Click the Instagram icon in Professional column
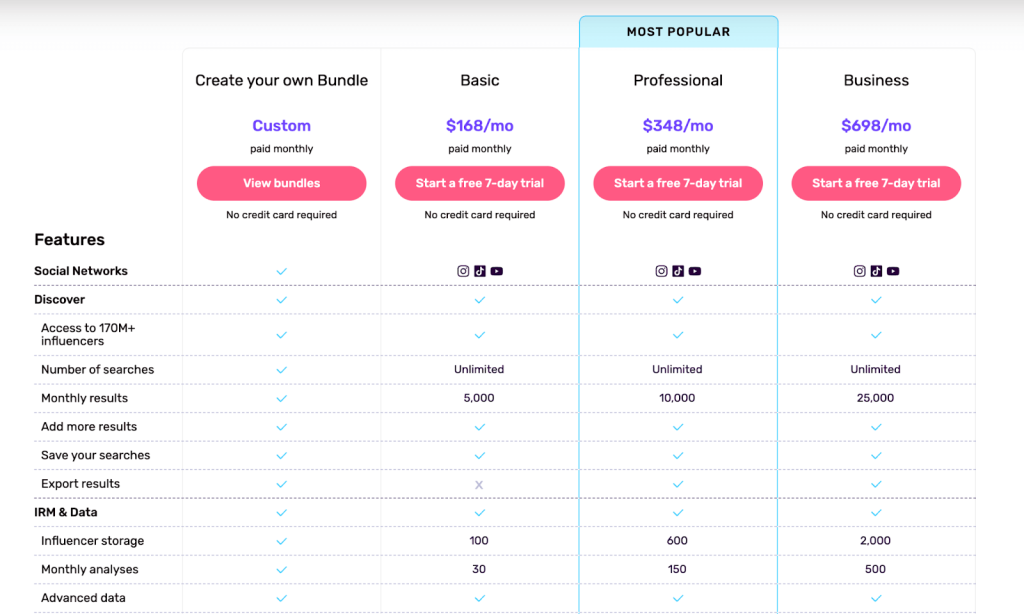This screenshot has width=1024, height=614. tap(662, 271)
